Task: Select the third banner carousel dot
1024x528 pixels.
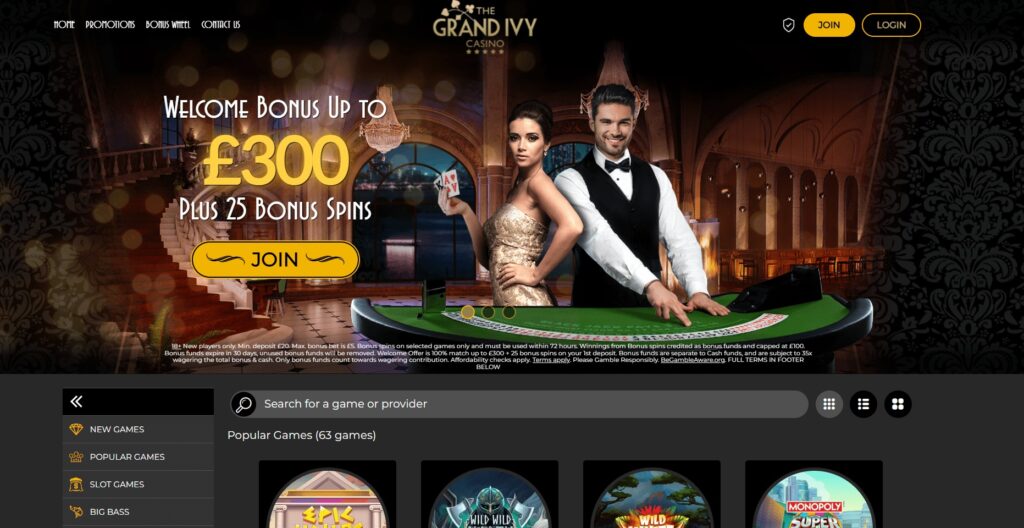Action: [x=509, y=312]
